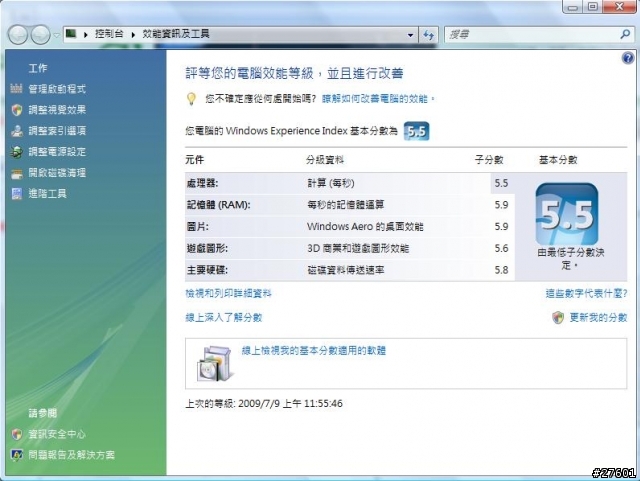Open 檢視和列印詳細資料 link
Screen dimensions: 640x481
pyautogui.click(x=229, y=293)
